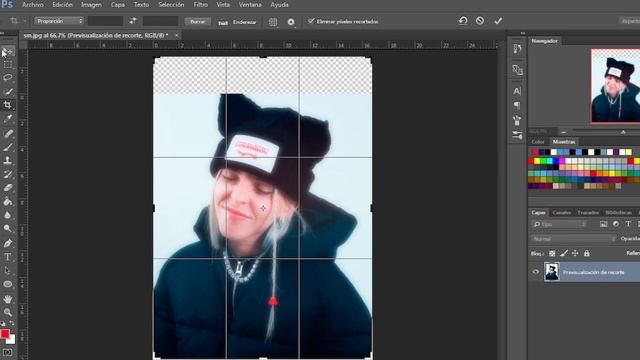Filter layers by text type
The image size is (640, 360).
coord(628,224)
